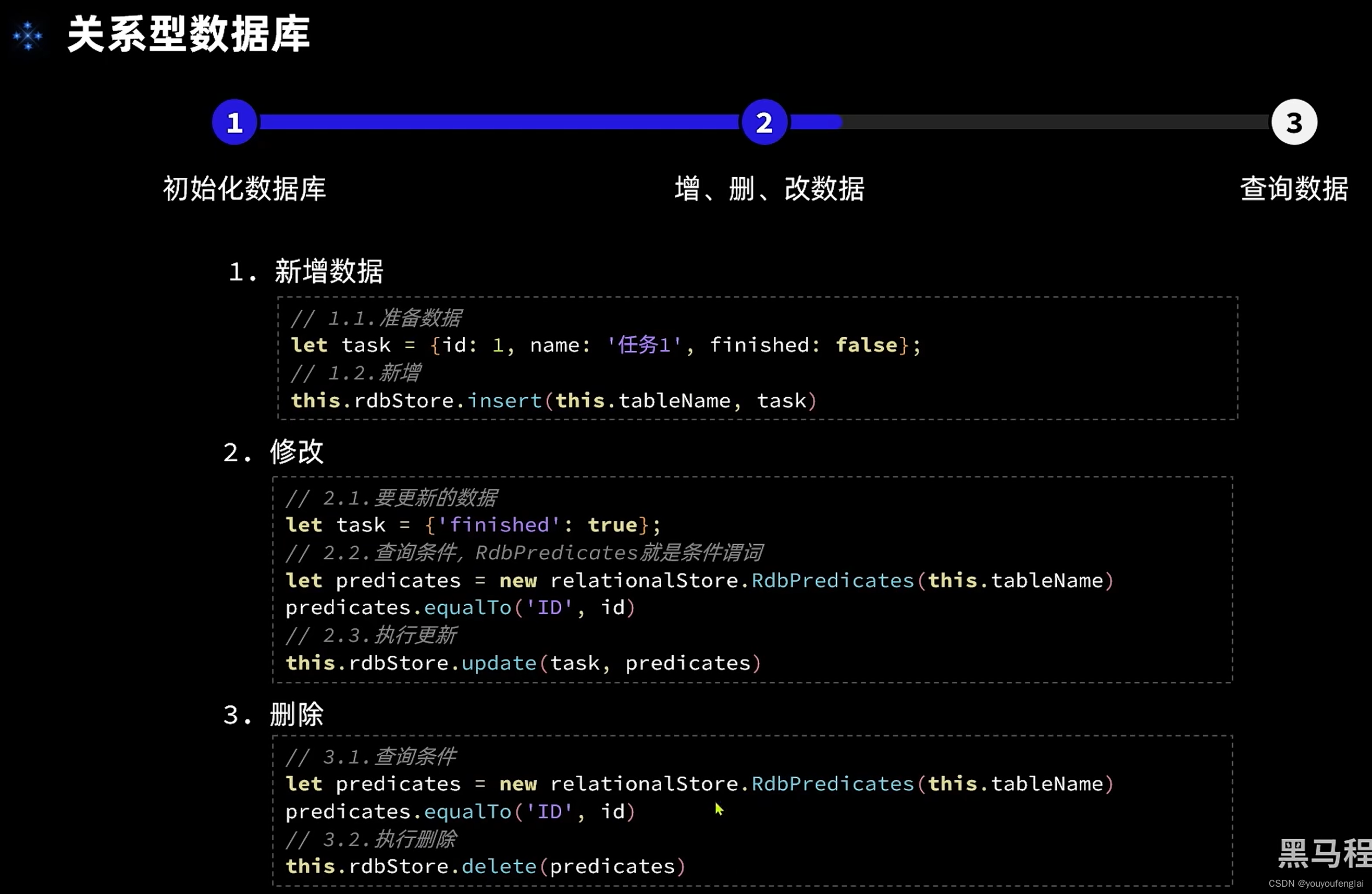Screen dimensions: 1372x894
Task: Click the heading 修改
Action: 296,451
